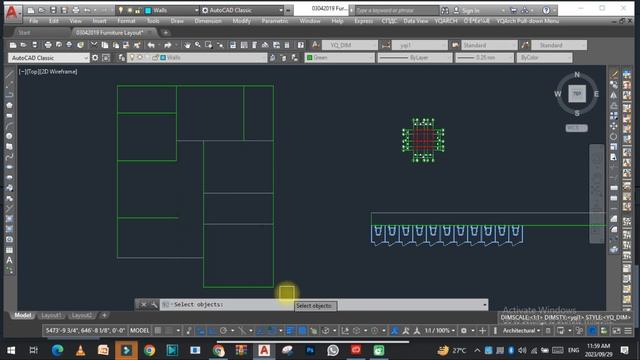Open the AutoCAD application menu logo
The image size is (640, 360).
tap(13, 12)
